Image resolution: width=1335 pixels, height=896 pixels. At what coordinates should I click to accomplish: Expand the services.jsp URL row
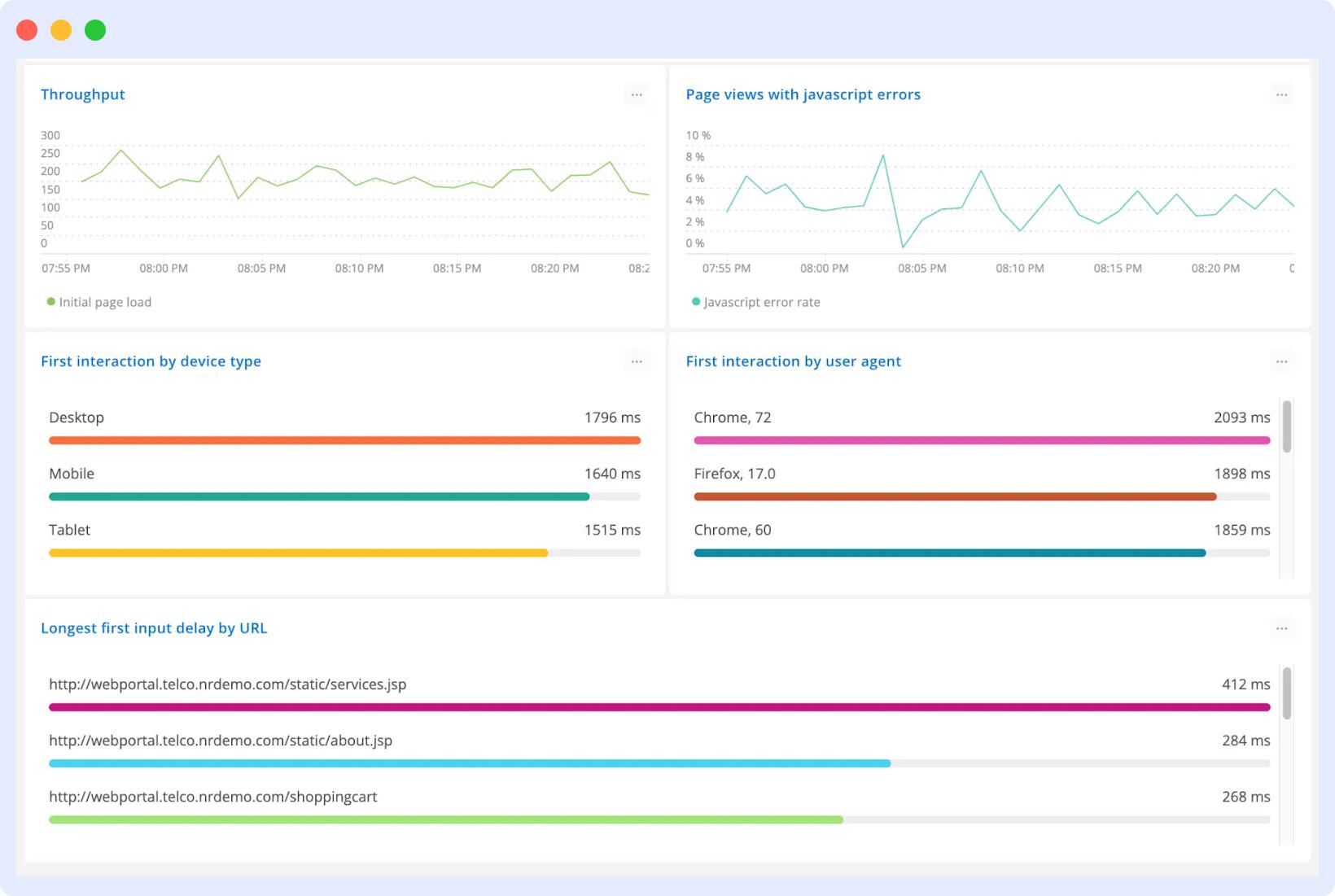click(x=228, y=684)
